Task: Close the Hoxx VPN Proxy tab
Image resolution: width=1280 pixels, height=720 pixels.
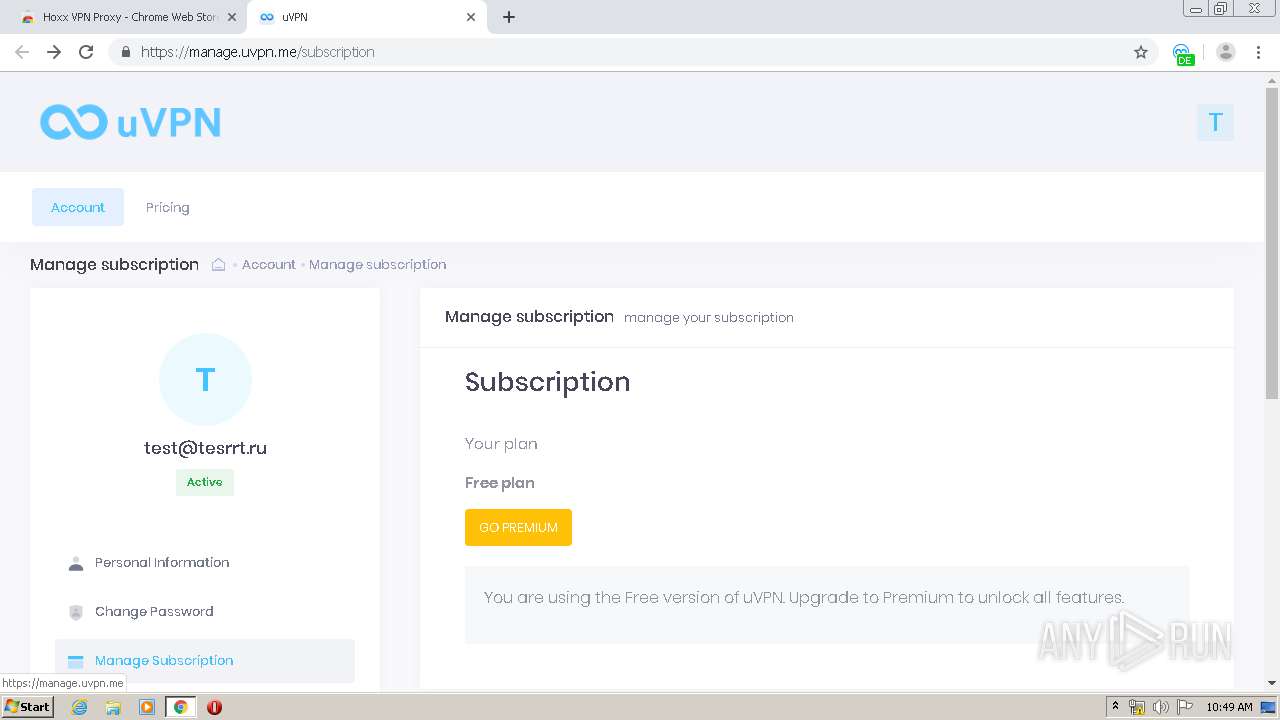Action: tap(232, 17)
